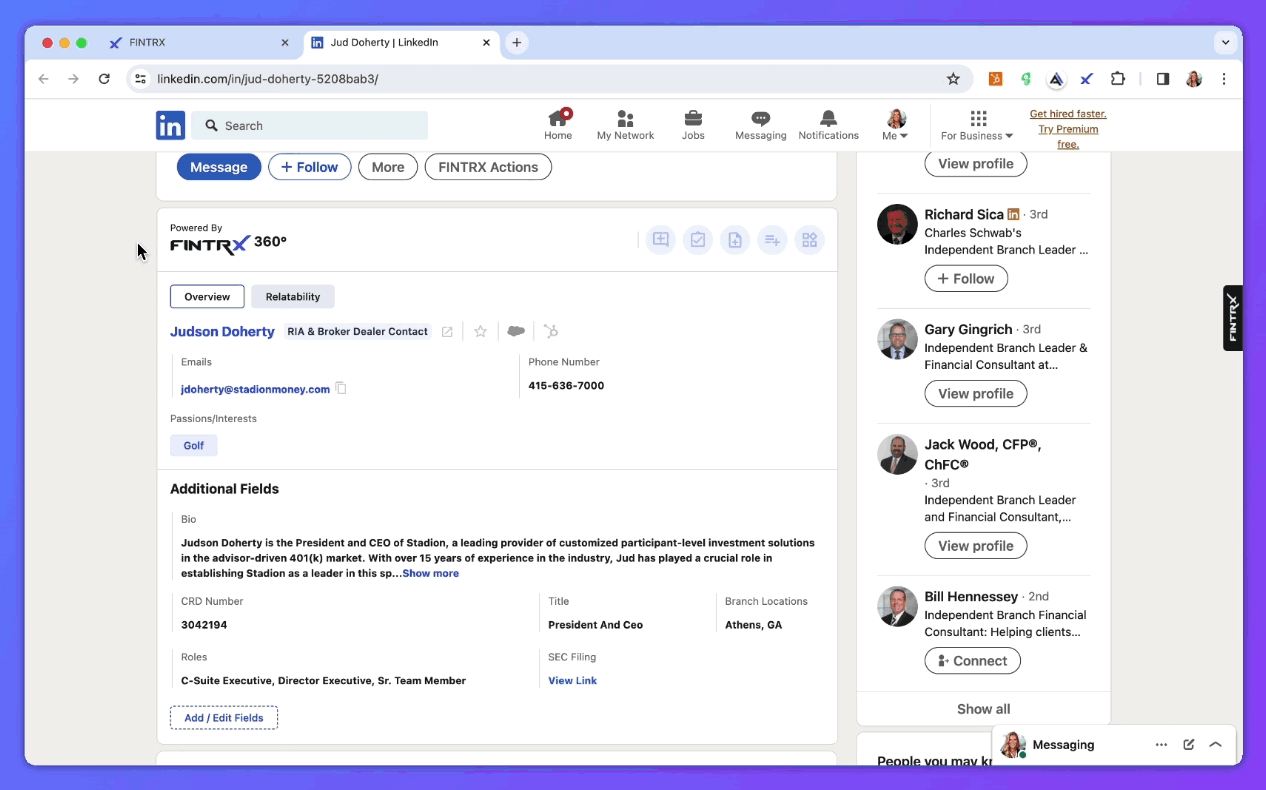Open the Jobs briefcase icon

(693, 125)
